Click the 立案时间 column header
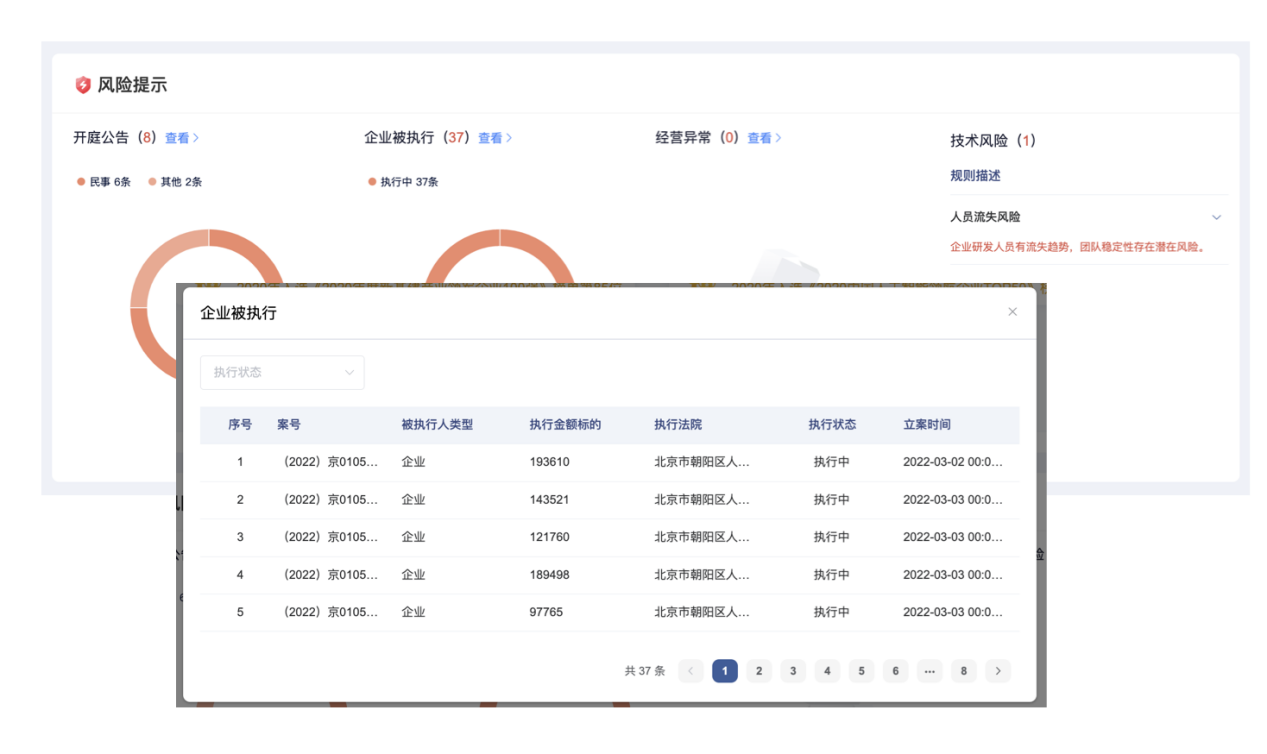The height and width of the screenshot is (754, 1267). (926, 425)
